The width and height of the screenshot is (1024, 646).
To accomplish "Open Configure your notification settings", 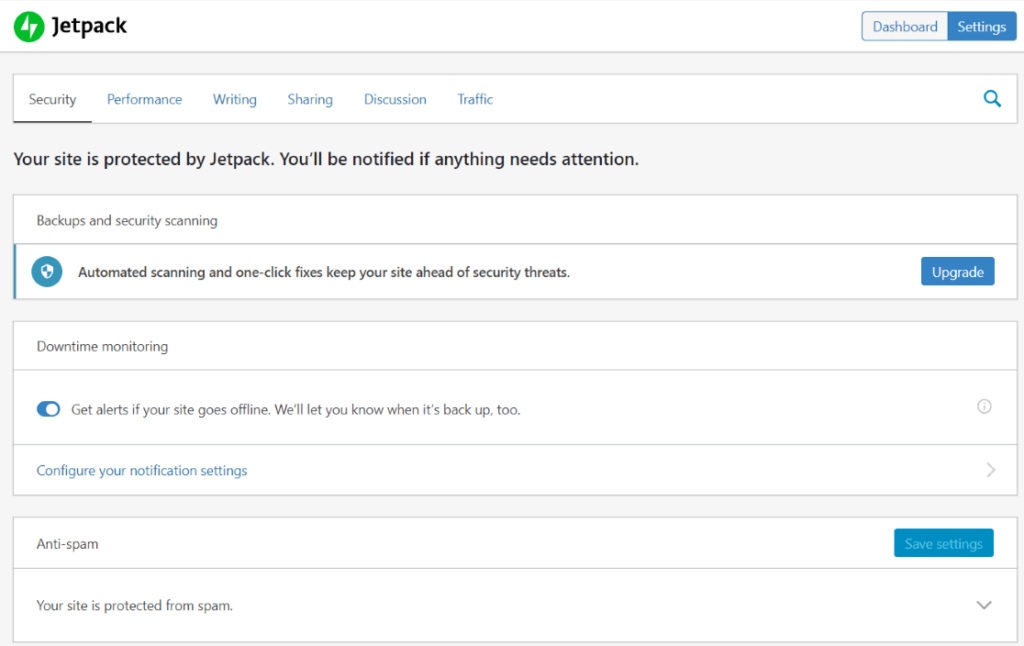I will coord(141,470).
